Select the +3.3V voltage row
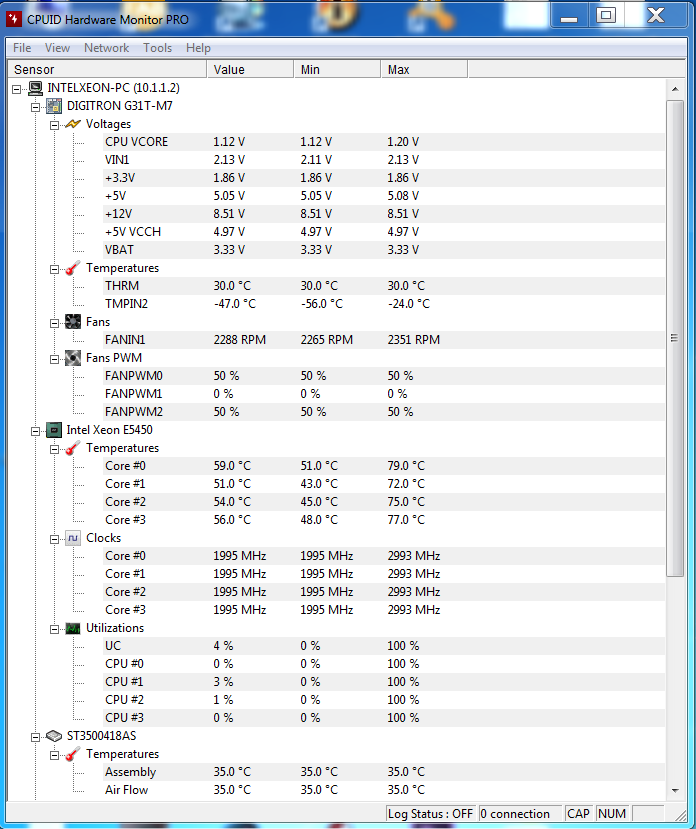 click(x=383, y=178)
